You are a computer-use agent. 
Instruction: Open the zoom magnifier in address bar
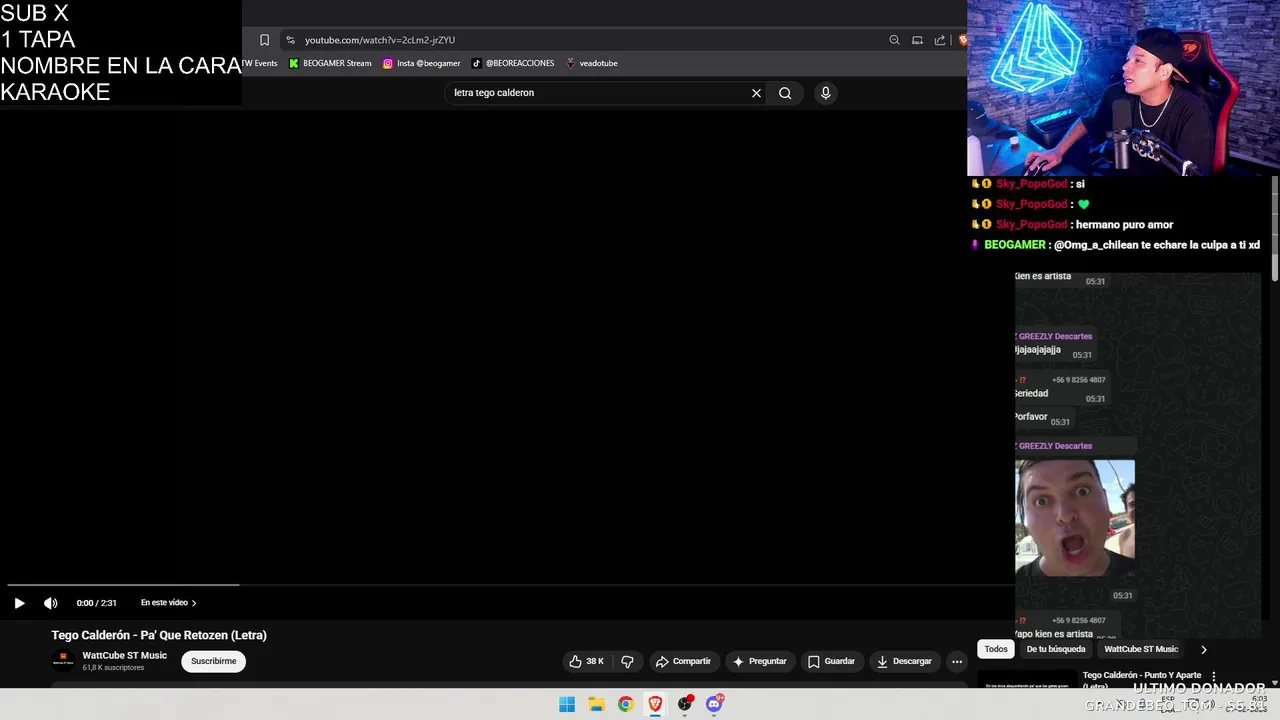coord(894,40)
